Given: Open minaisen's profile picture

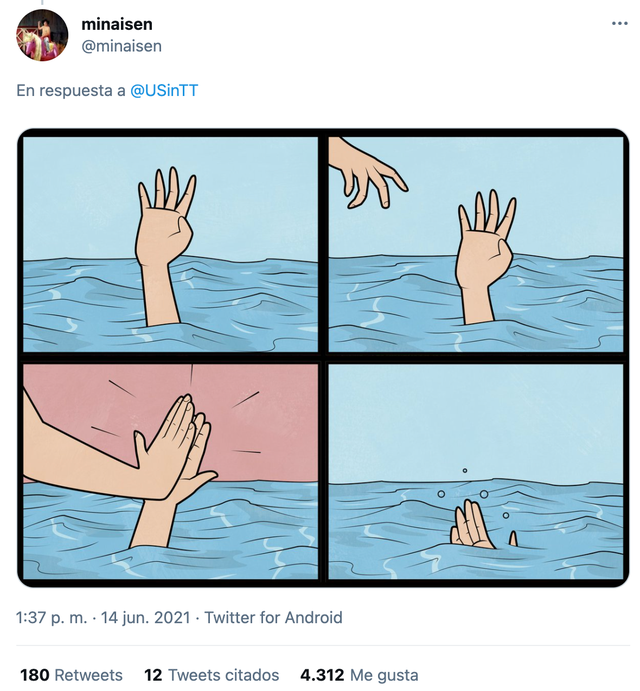Looking at the screenshot, I should pyautogui.click(x=42, y=35).
